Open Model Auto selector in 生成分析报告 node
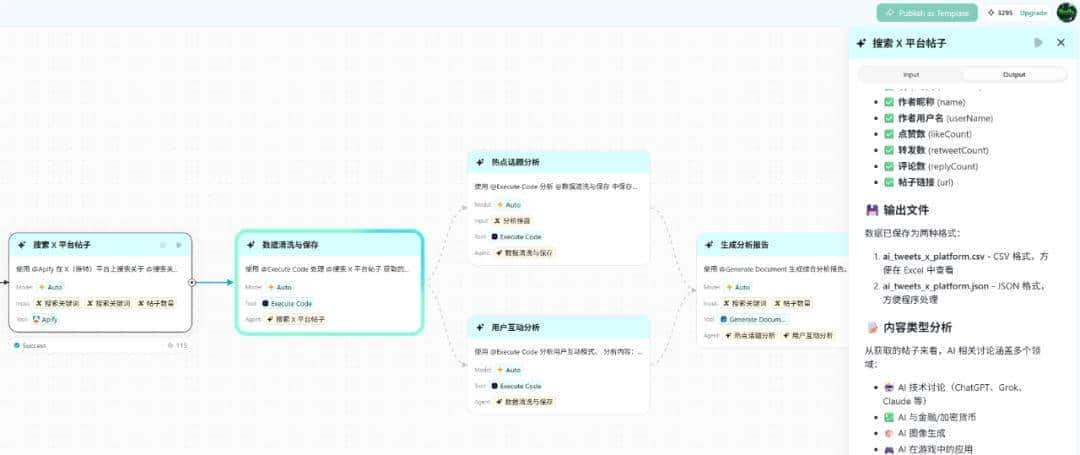1080x455 pixels. pos(737,287)
